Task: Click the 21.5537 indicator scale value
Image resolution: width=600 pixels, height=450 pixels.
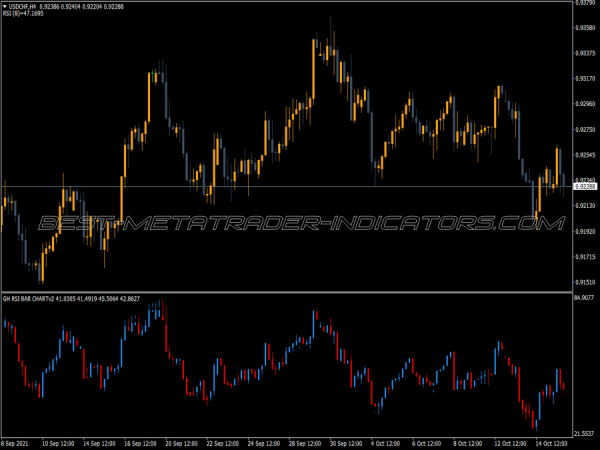Action: click(x=584, y=434)
